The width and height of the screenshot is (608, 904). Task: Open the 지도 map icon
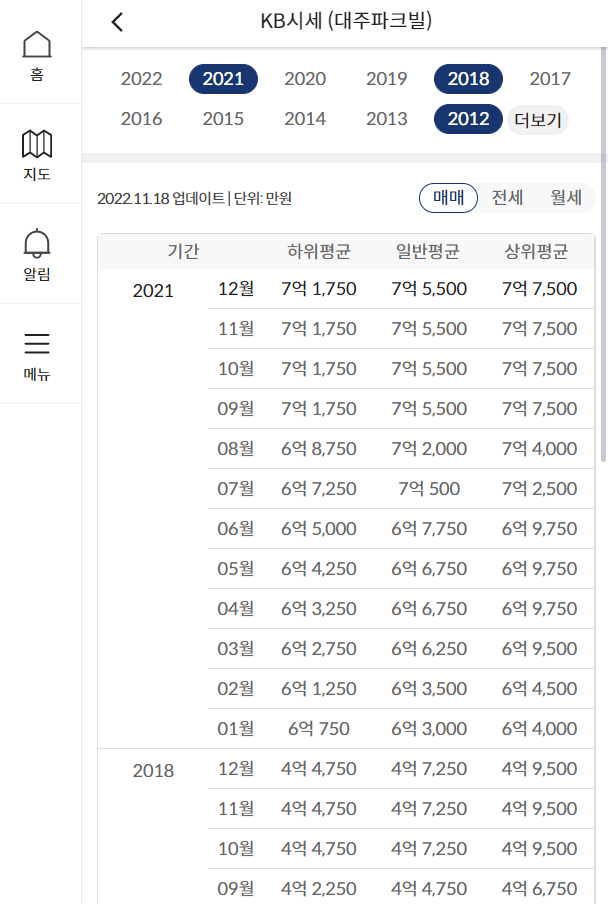(39, 150)
